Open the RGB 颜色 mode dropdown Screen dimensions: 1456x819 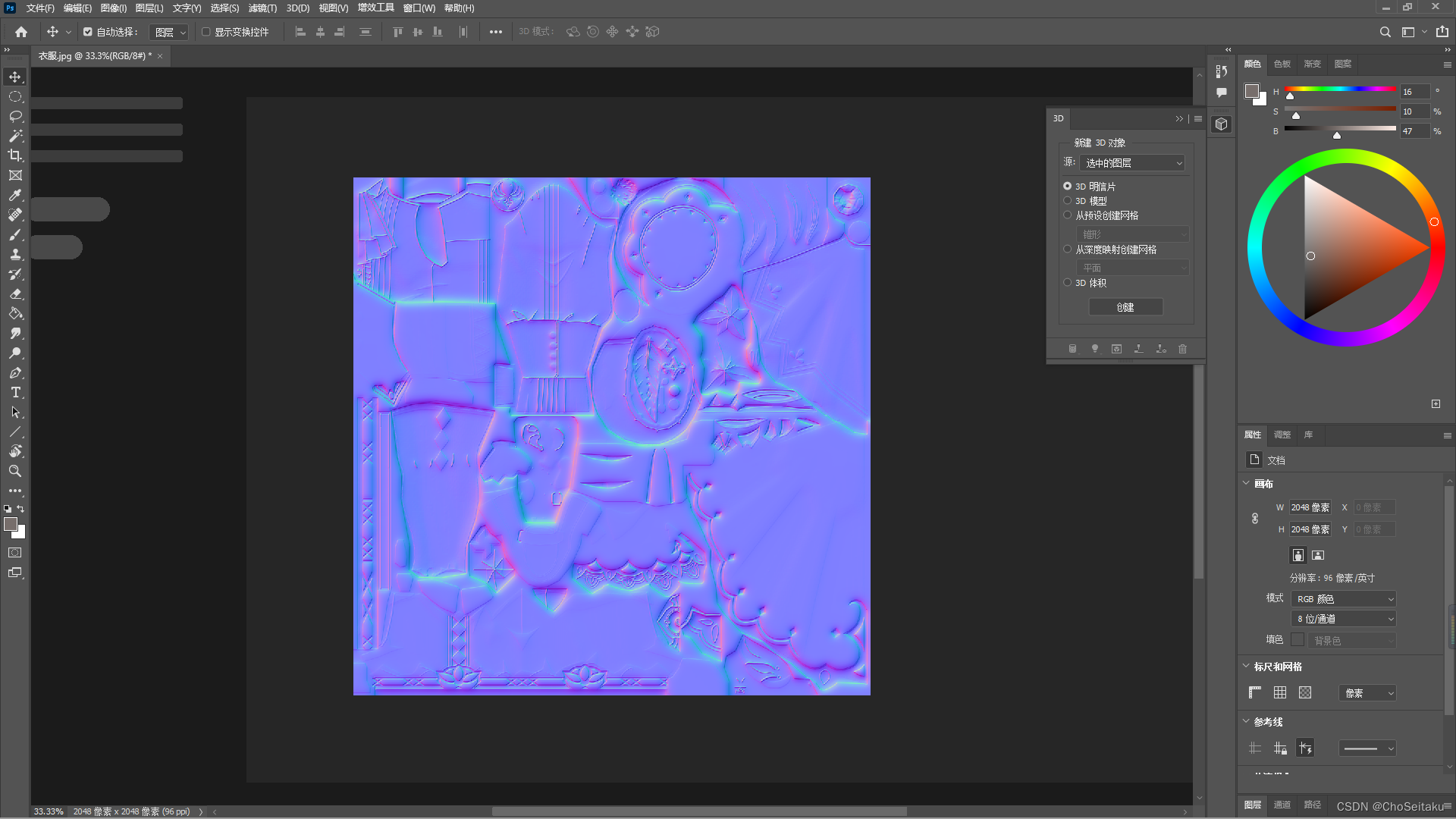pyautogui.click(x=1344, y=599)
